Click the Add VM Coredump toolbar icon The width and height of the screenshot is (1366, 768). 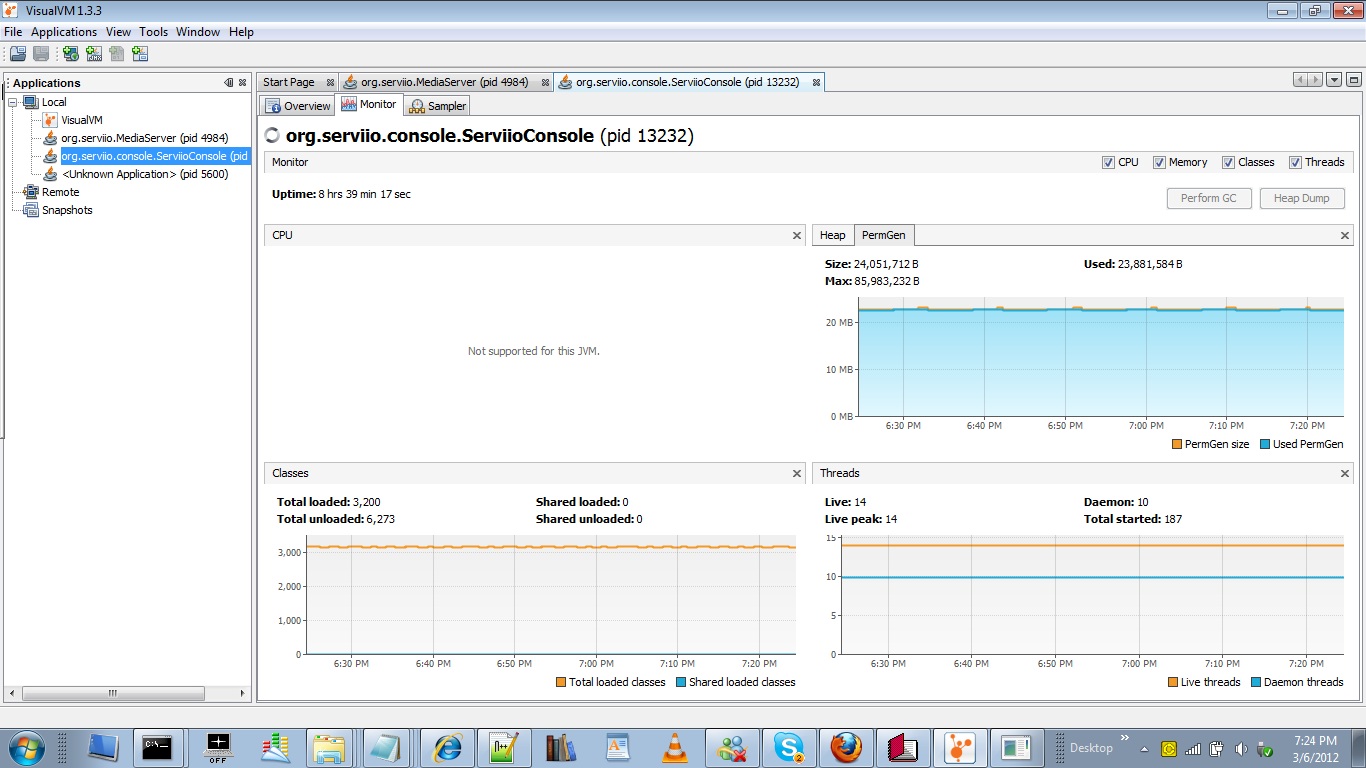[x=117, y=54]
